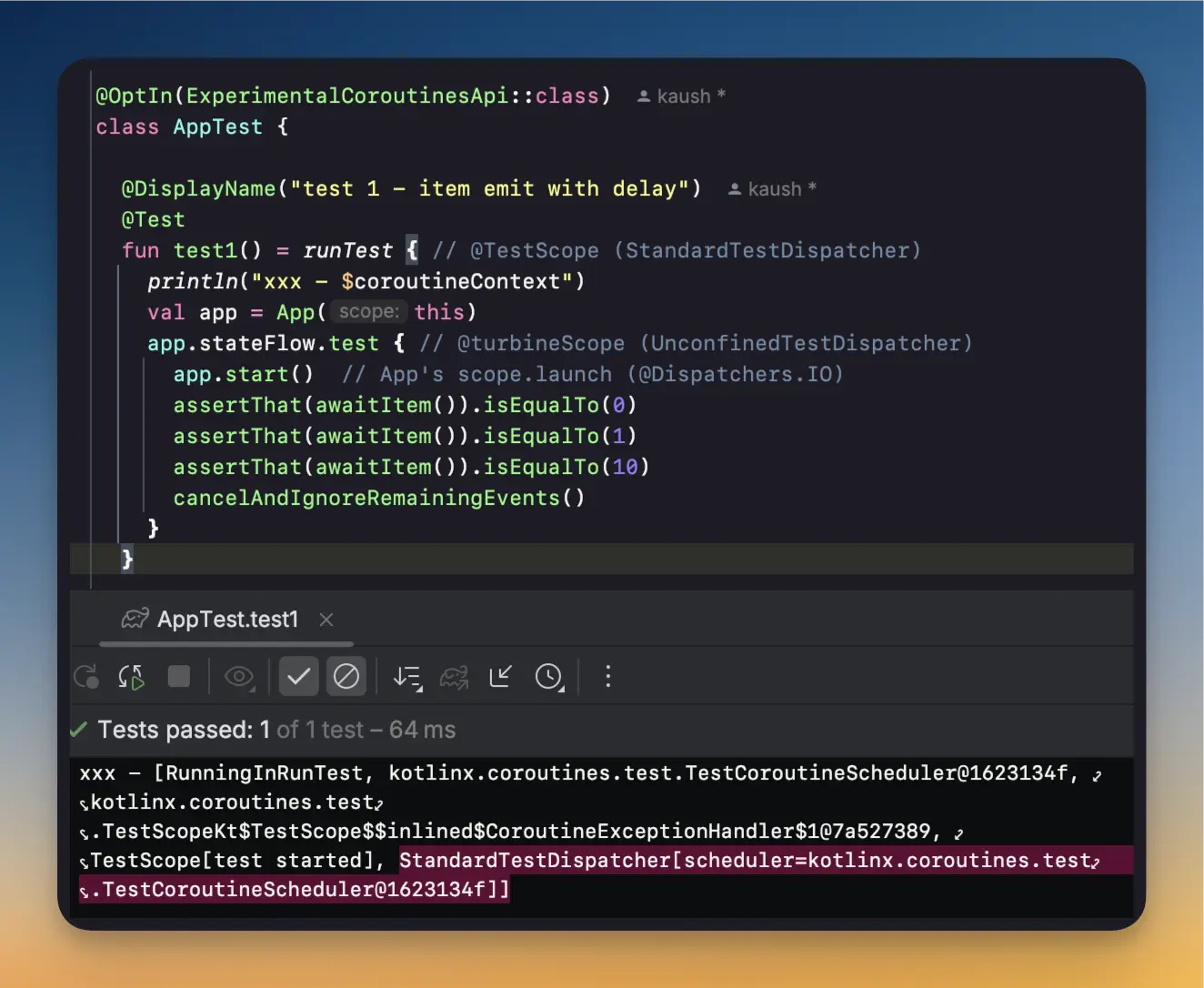This screenshot has height=988, width=1204.
Task: Toggle the eye watch options button
Action: [239, 677]
